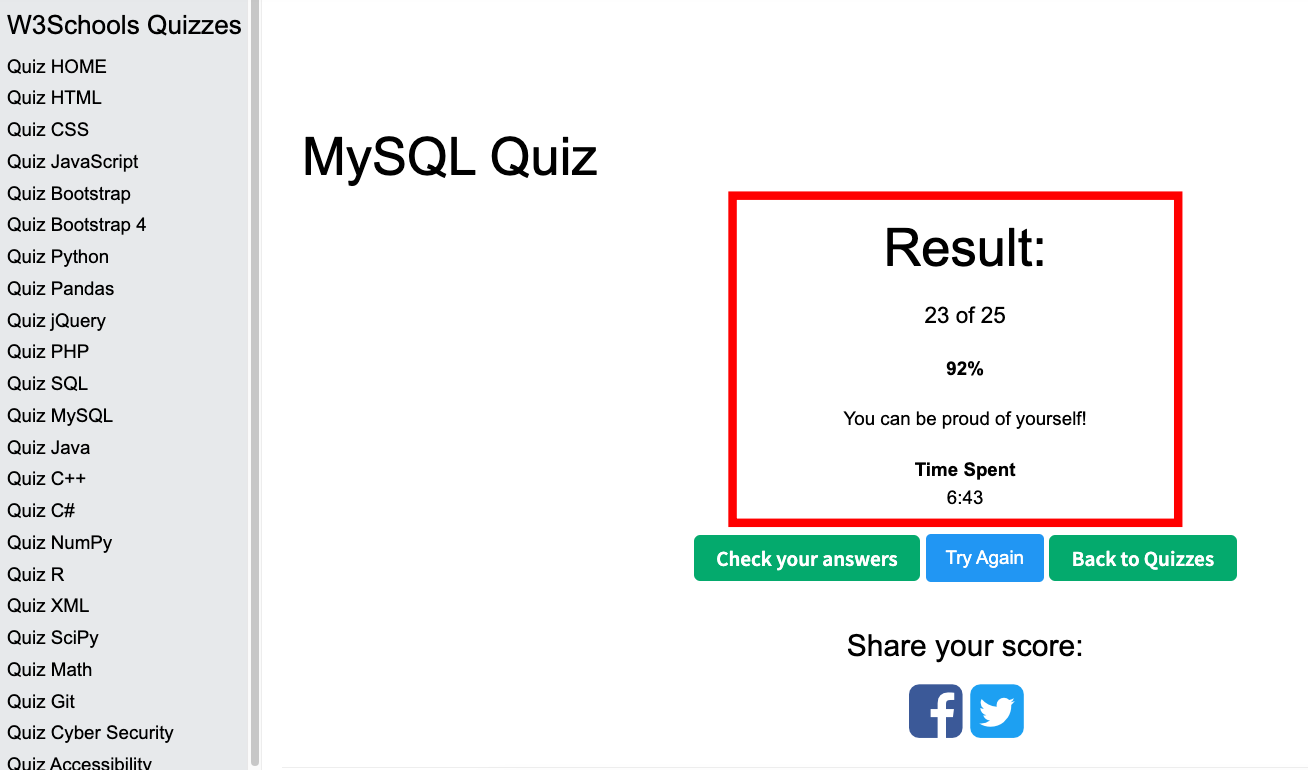Open Quiz MySQL sidebar entry

60,415
